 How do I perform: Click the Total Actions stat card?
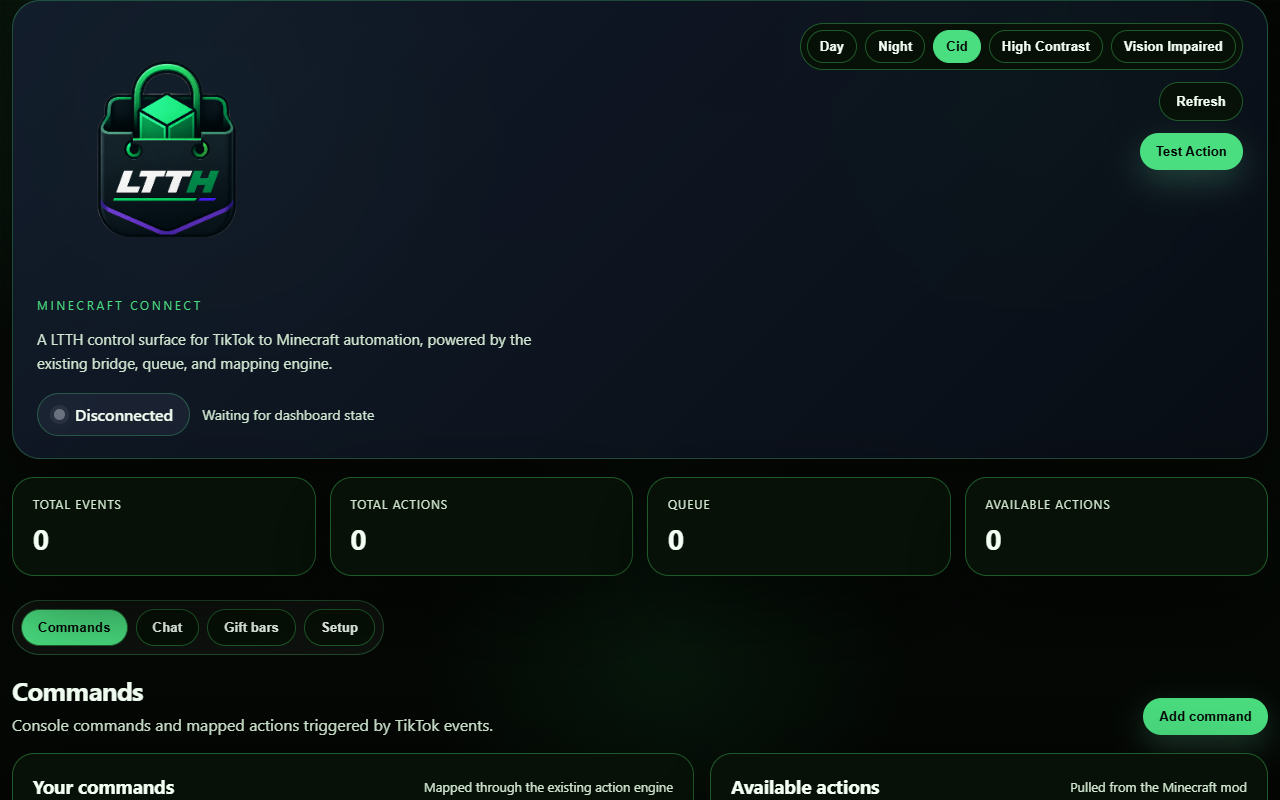point(481,526)
